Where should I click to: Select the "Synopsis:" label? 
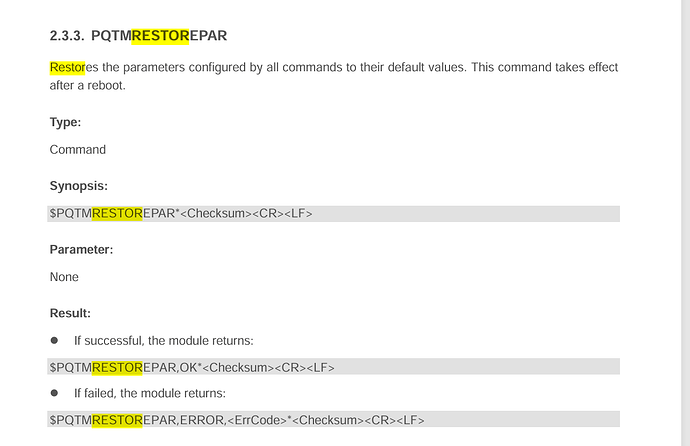pyautogui.click(x=78, y=186)
